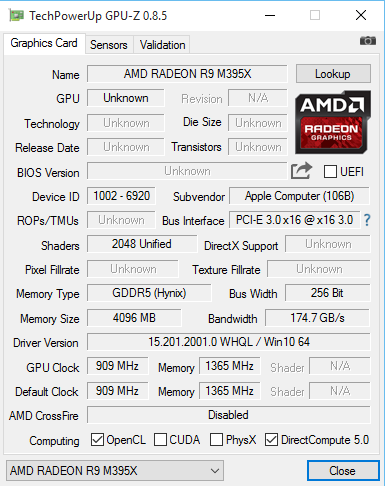
Task: Select the Graphics Card tab
Action: point(44,43)
